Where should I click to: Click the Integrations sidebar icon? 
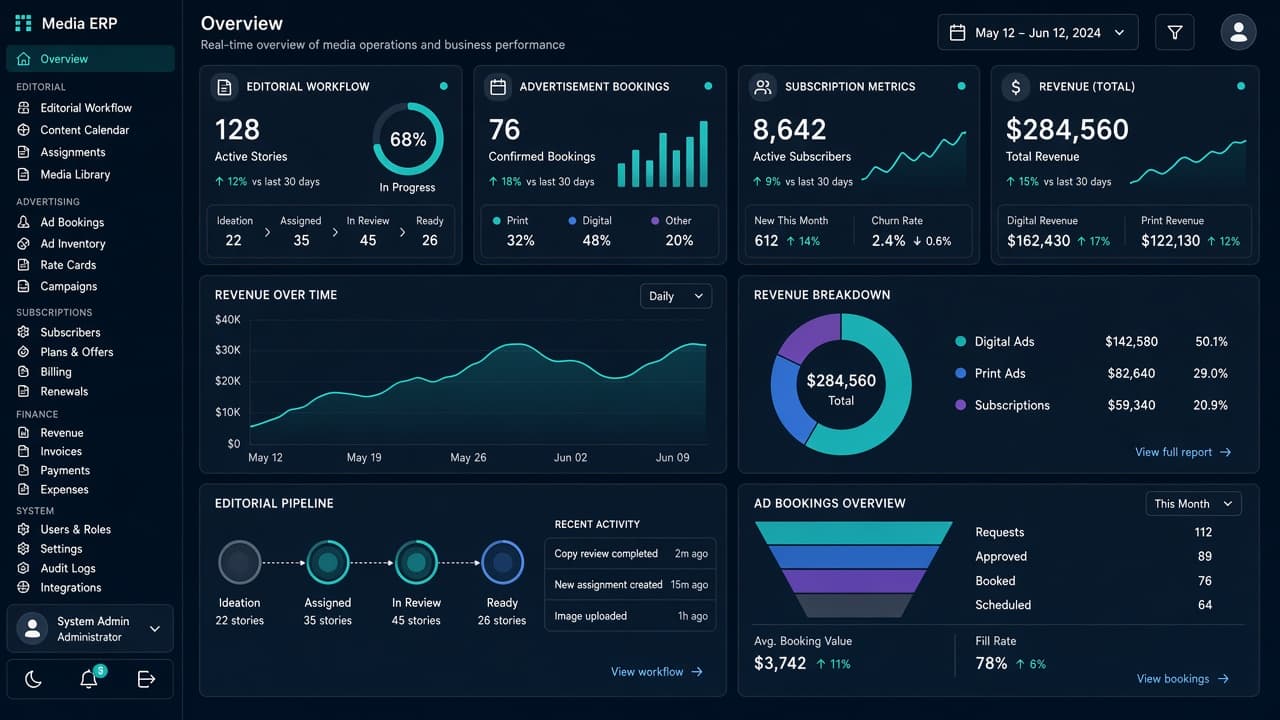pos(23,588)
